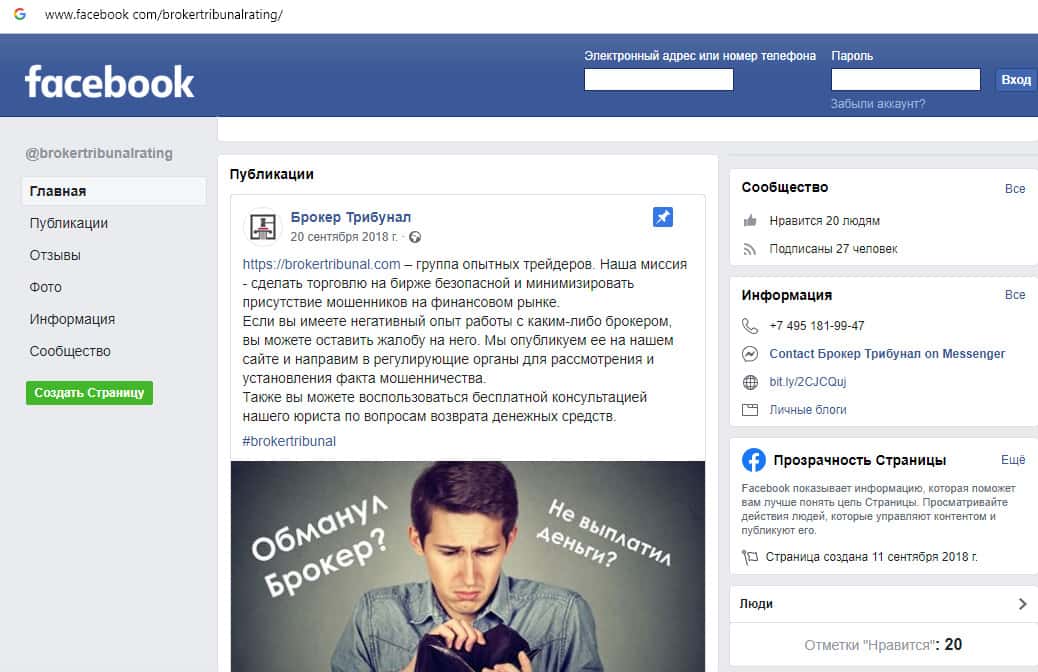Click the Публикации section heading
1038x672 pixels.
[271, 174]
